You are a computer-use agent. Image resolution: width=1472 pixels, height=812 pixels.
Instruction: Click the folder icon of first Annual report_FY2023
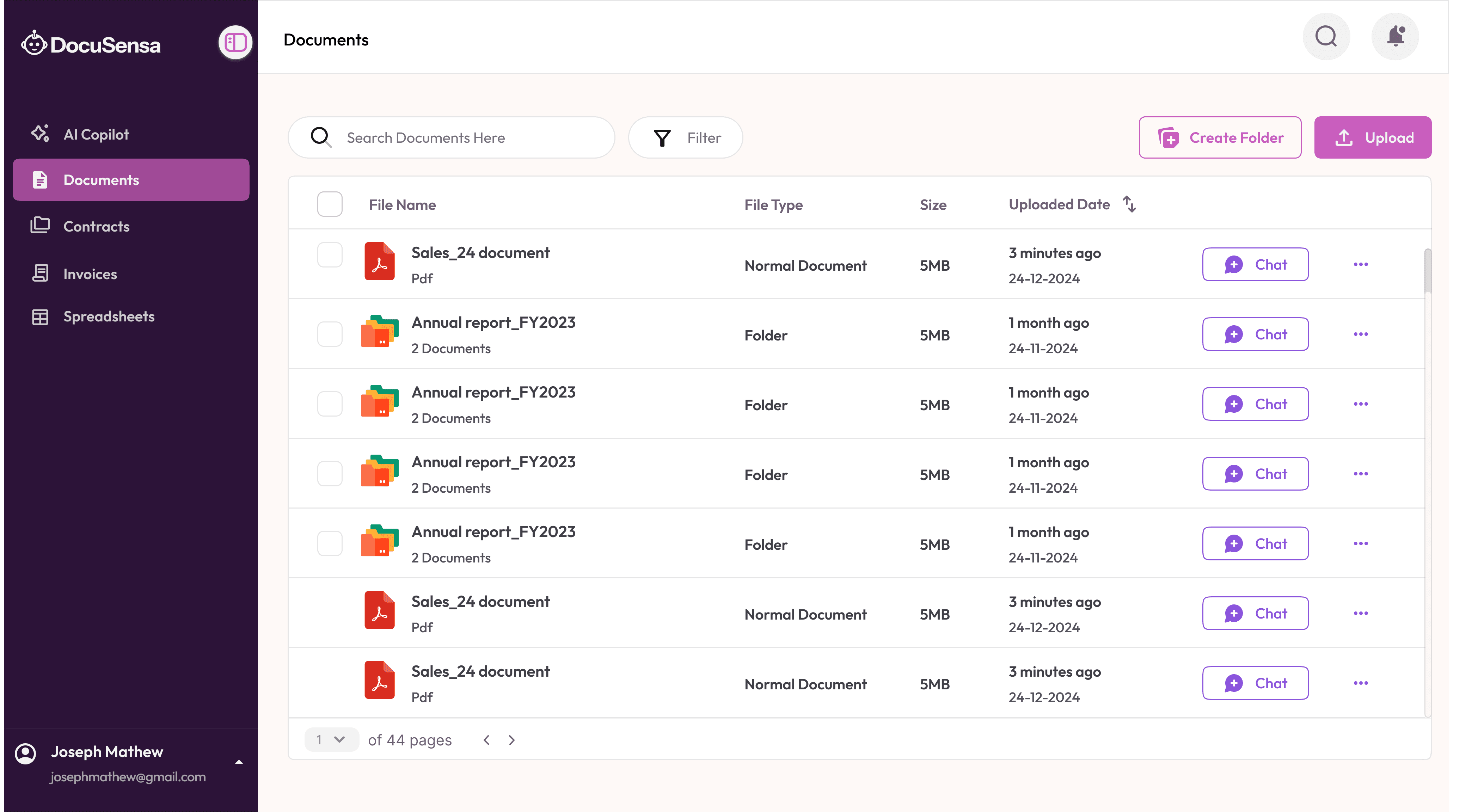tap(379, 331)
